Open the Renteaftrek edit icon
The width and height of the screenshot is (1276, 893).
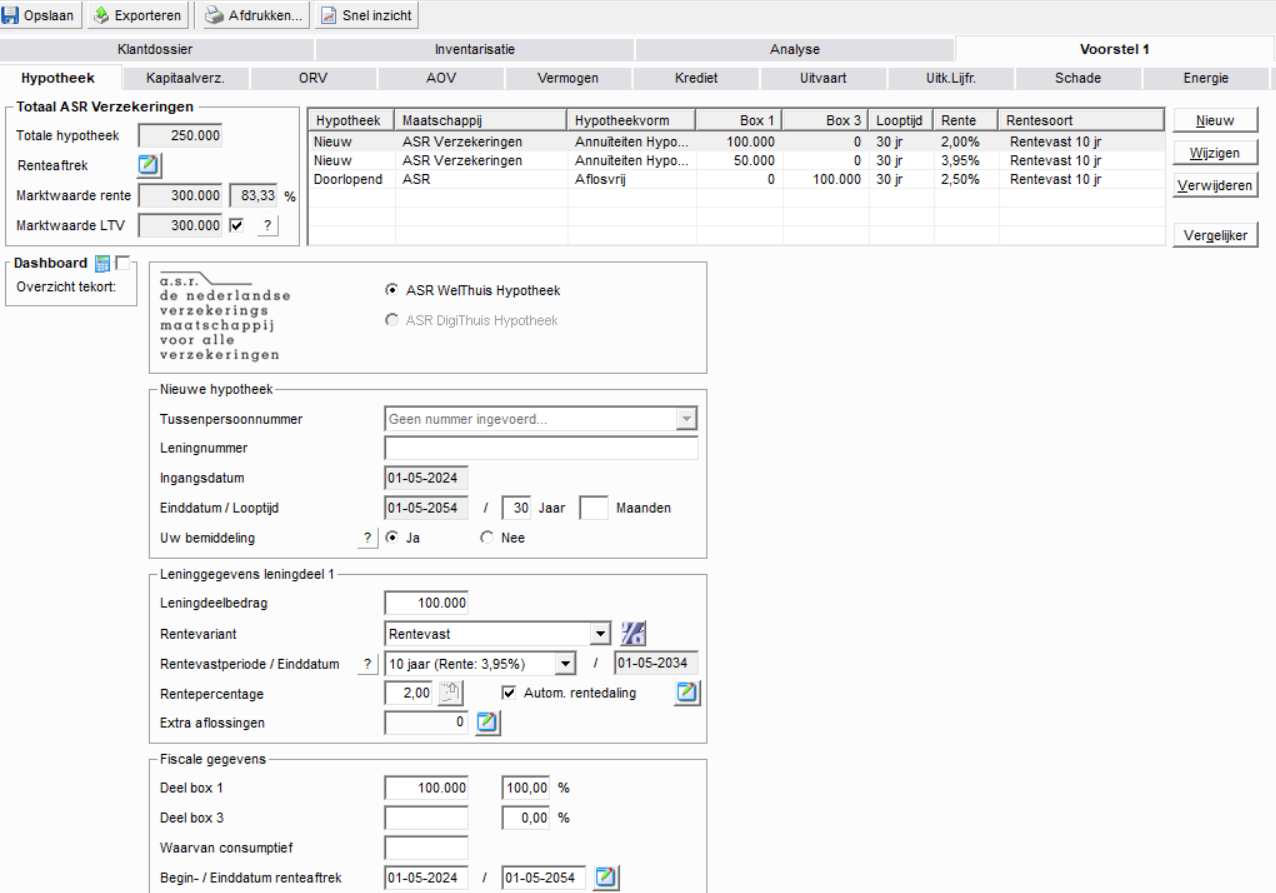149,165
